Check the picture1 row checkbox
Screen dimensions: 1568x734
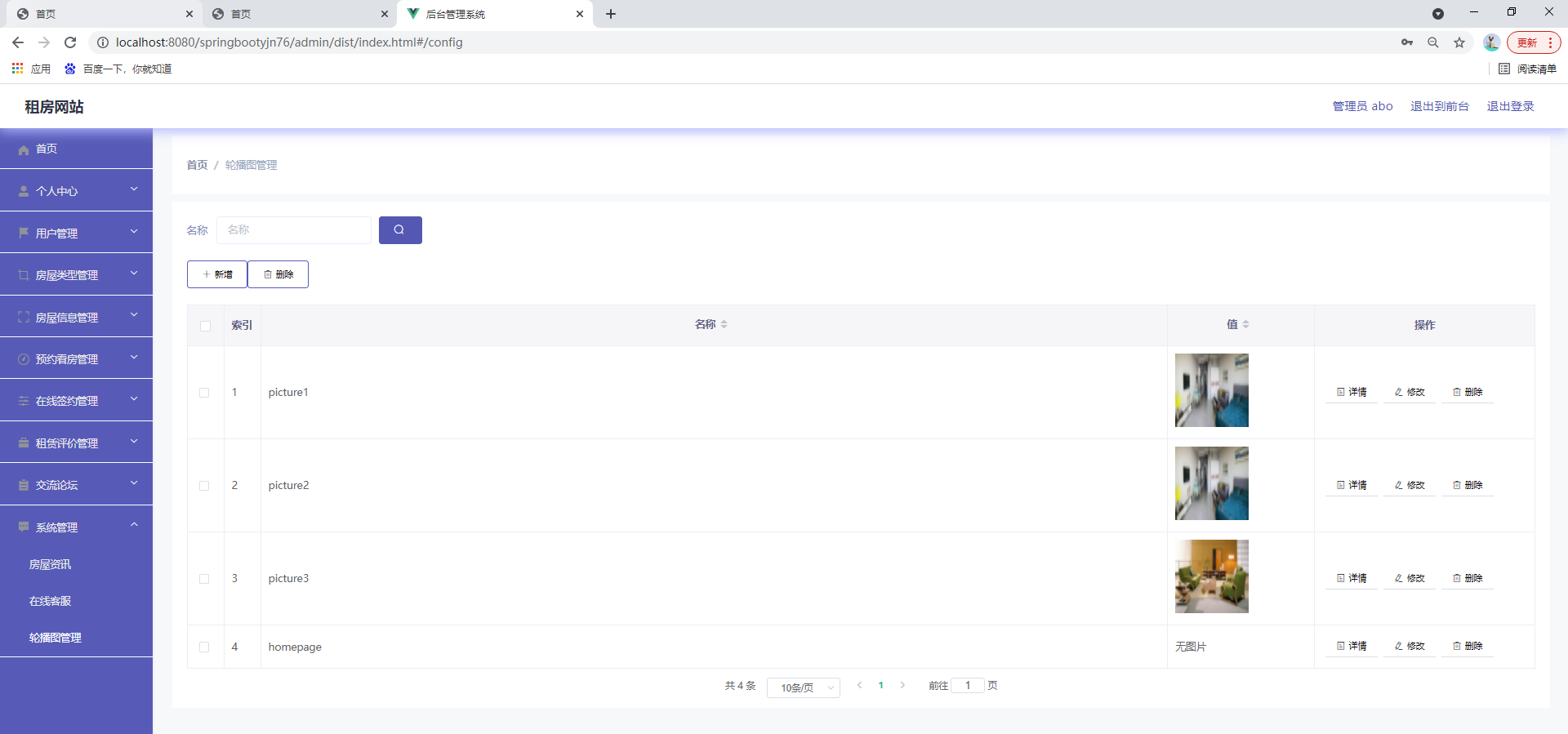click(204, 393)
